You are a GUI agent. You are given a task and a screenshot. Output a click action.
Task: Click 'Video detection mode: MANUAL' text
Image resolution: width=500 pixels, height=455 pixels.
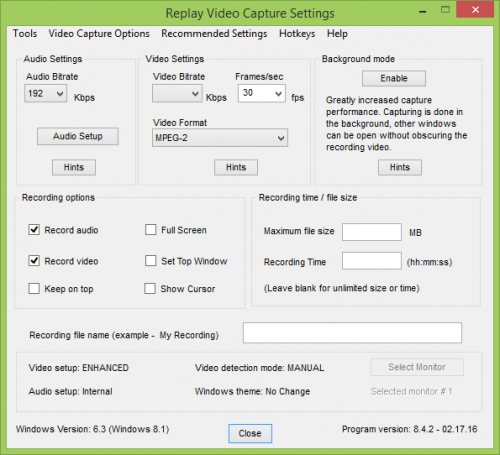point(260,368)
